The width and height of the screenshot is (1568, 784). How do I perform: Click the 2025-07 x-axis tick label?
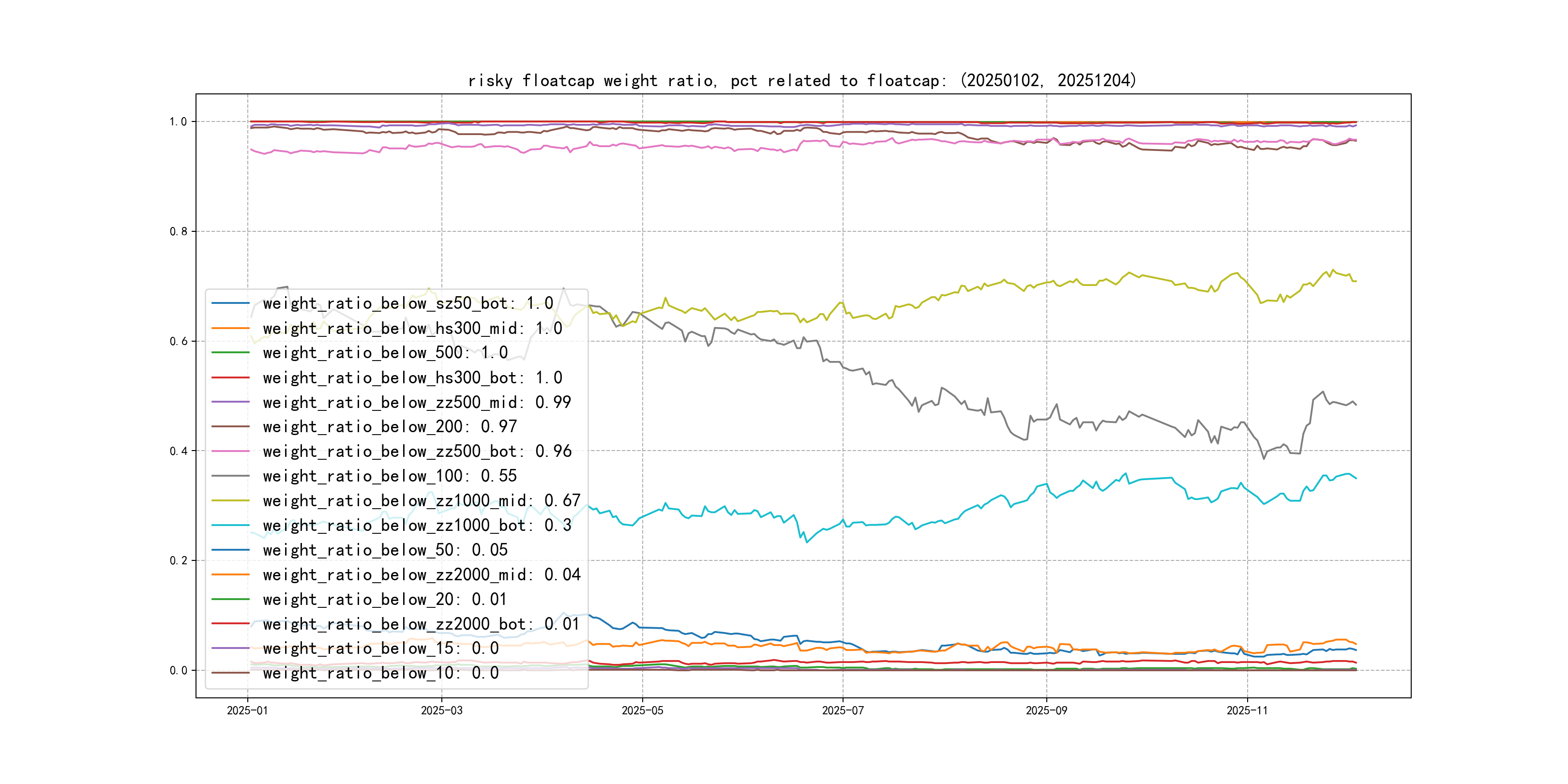(843, 710)
